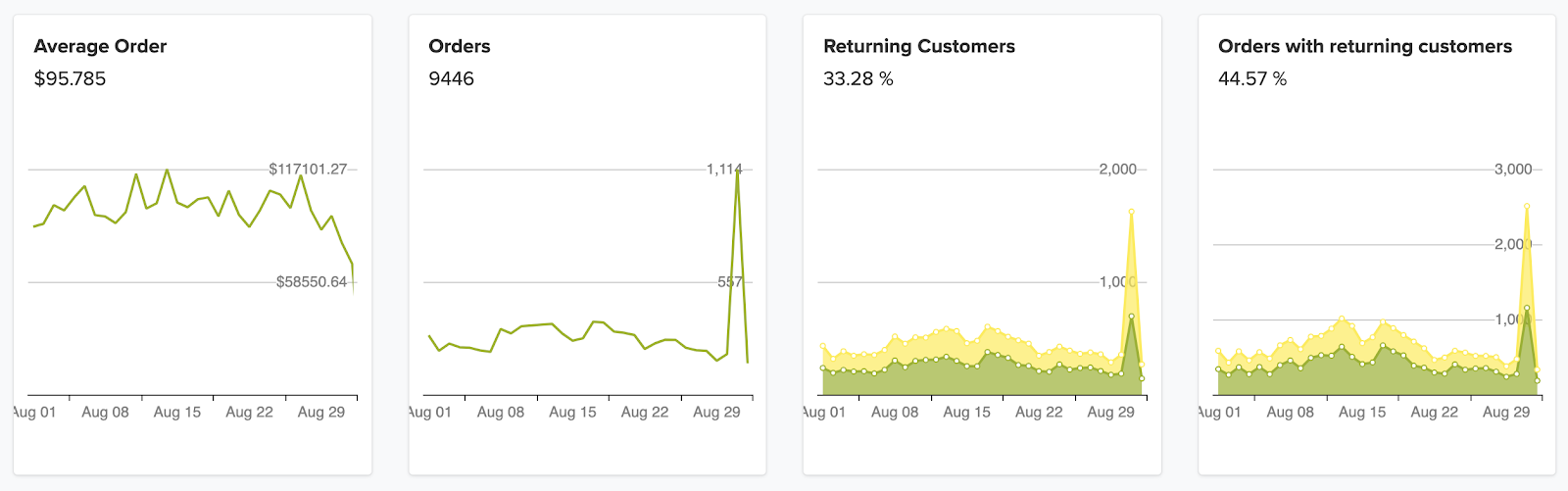Click the green peak point in Returning Customers
Image resolution: width=1568 pixels, height=491 pixels.
click(x=1132, y=317)
